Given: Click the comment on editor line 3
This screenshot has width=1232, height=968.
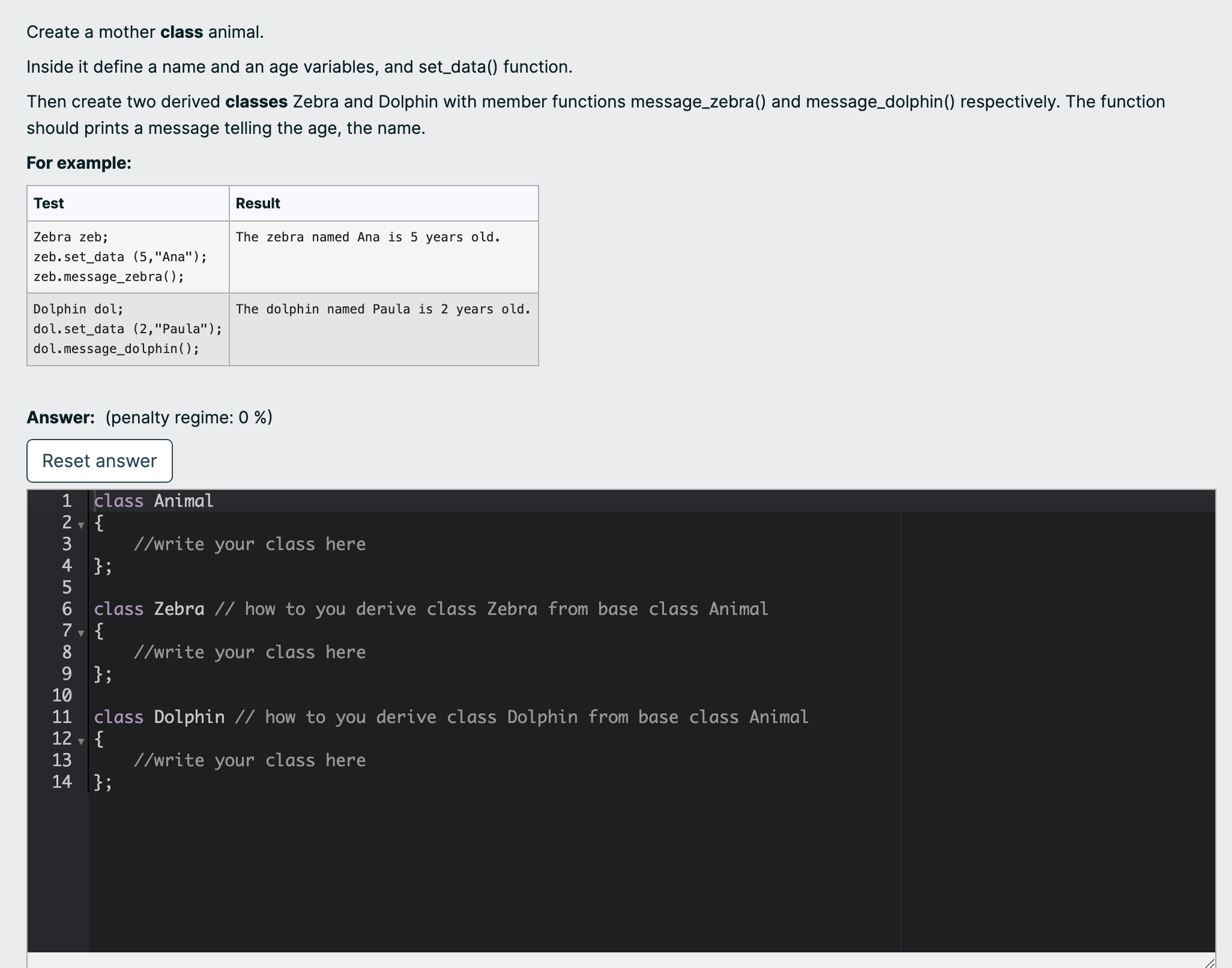Looking at the screenshot, I should 249,544.
